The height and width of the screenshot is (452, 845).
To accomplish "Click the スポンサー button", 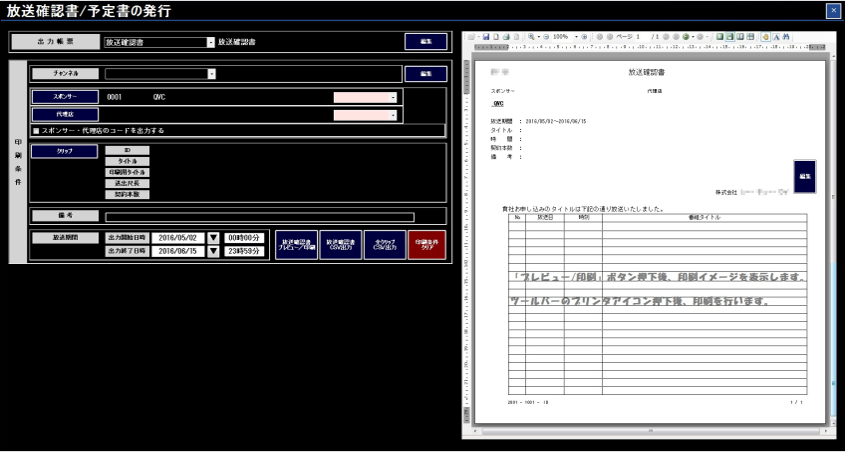I will 65,97.
